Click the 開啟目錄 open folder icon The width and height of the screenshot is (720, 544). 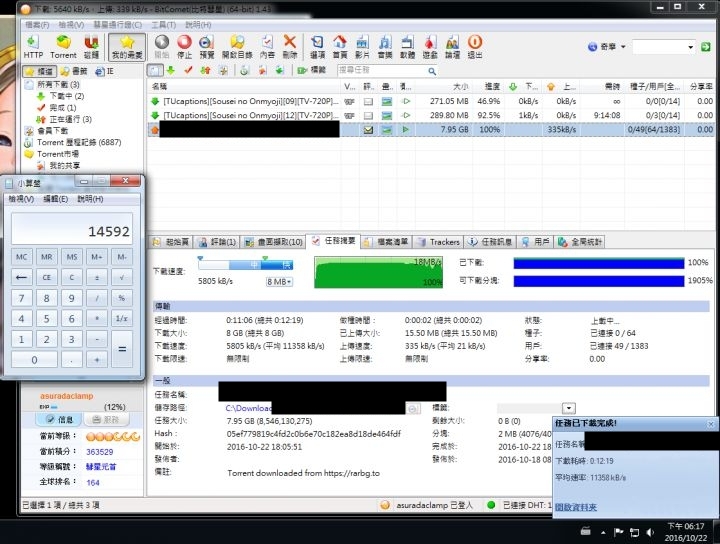click(x=237, y=46)
